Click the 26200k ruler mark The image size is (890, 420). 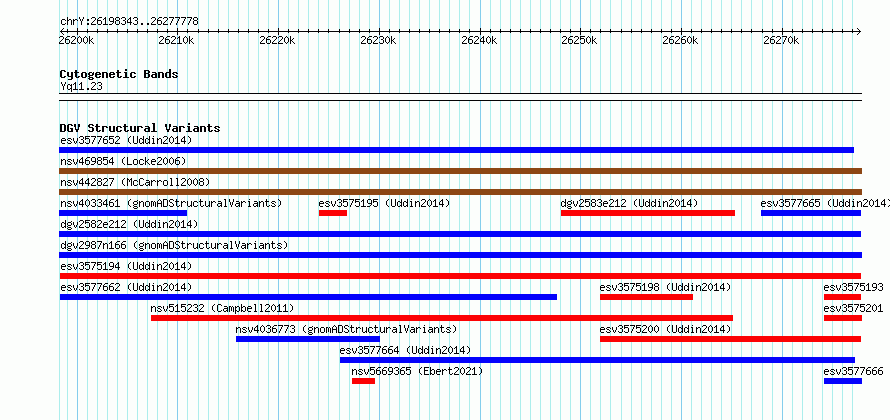point(77,40)
